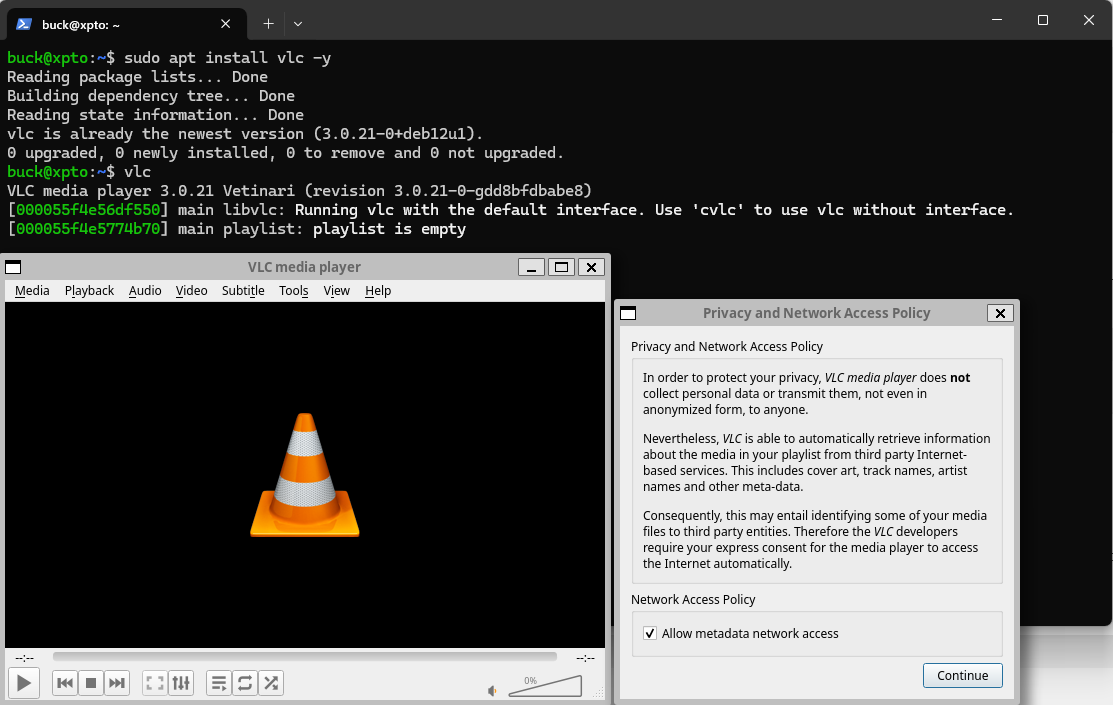Show the playlist view

tap(219, 683)
